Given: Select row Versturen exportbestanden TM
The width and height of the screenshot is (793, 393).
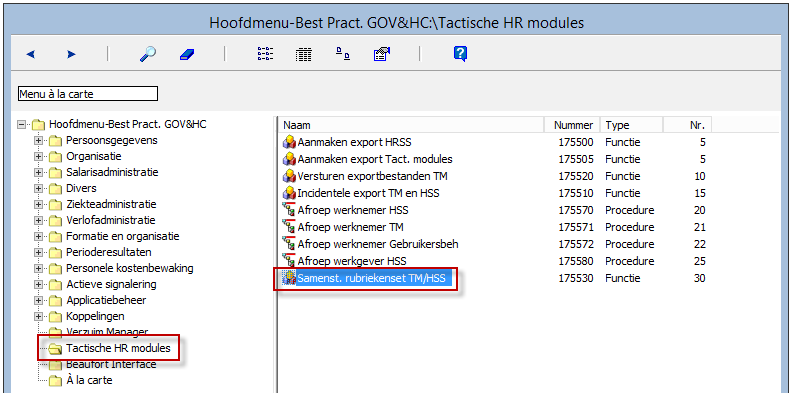Looking at the screenshot, I should coord(372,176).
